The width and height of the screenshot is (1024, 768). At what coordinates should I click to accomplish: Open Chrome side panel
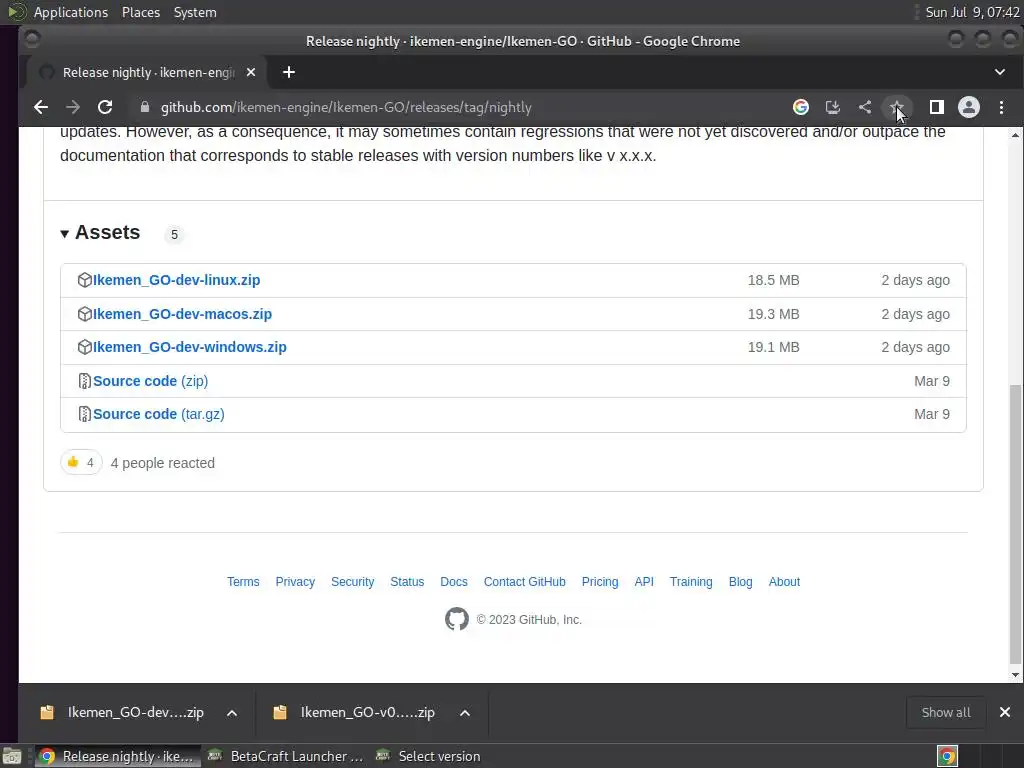tap(936, 107)
